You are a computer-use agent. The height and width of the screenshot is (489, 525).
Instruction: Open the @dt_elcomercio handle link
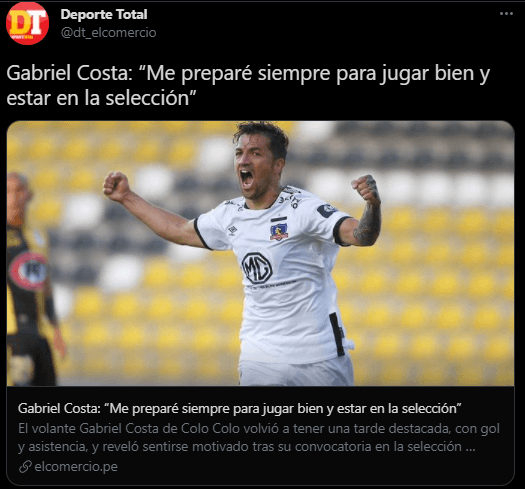point(108,32)
